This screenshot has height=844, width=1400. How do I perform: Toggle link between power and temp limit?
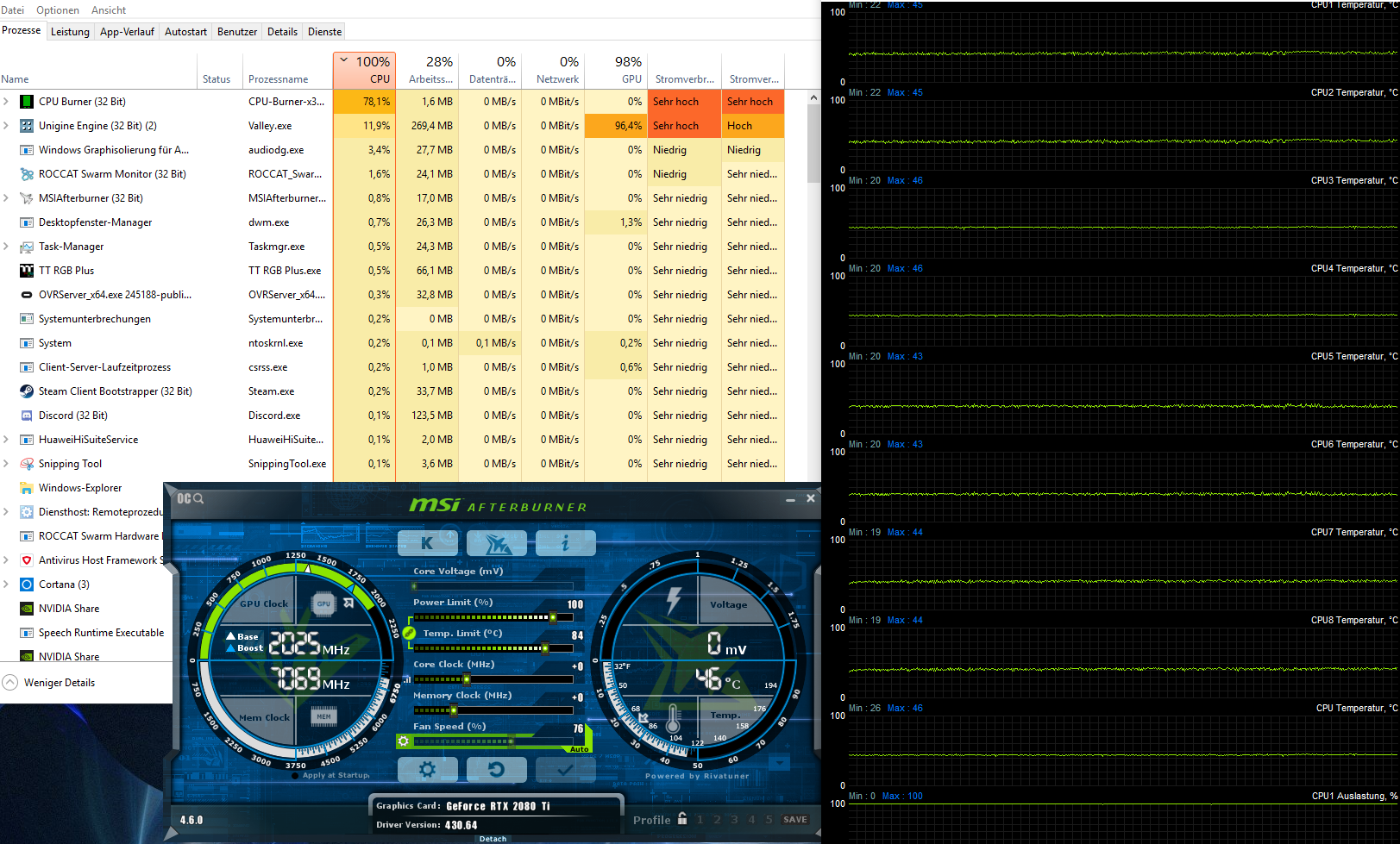(x=409, y=634)
